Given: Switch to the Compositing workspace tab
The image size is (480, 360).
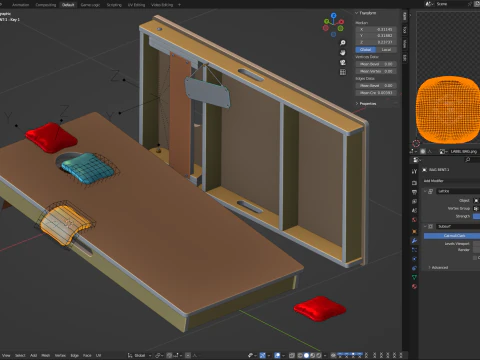Looking at the screenshot, I should pos(46,5).
